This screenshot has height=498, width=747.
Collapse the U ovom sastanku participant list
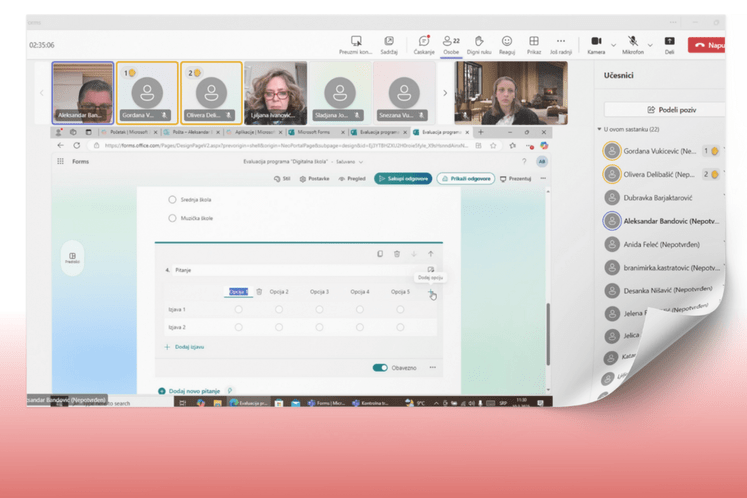coord(600,129)
